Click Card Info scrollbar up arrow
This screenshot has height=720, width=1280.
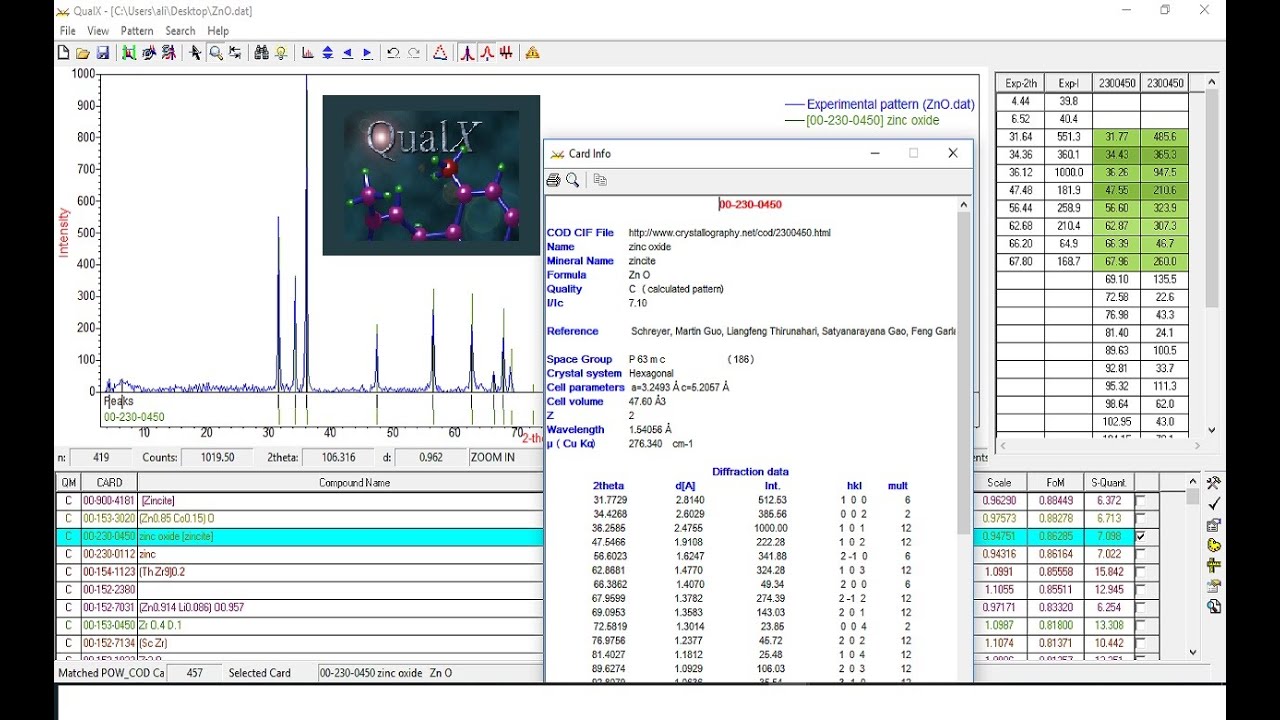click(964, 205)
